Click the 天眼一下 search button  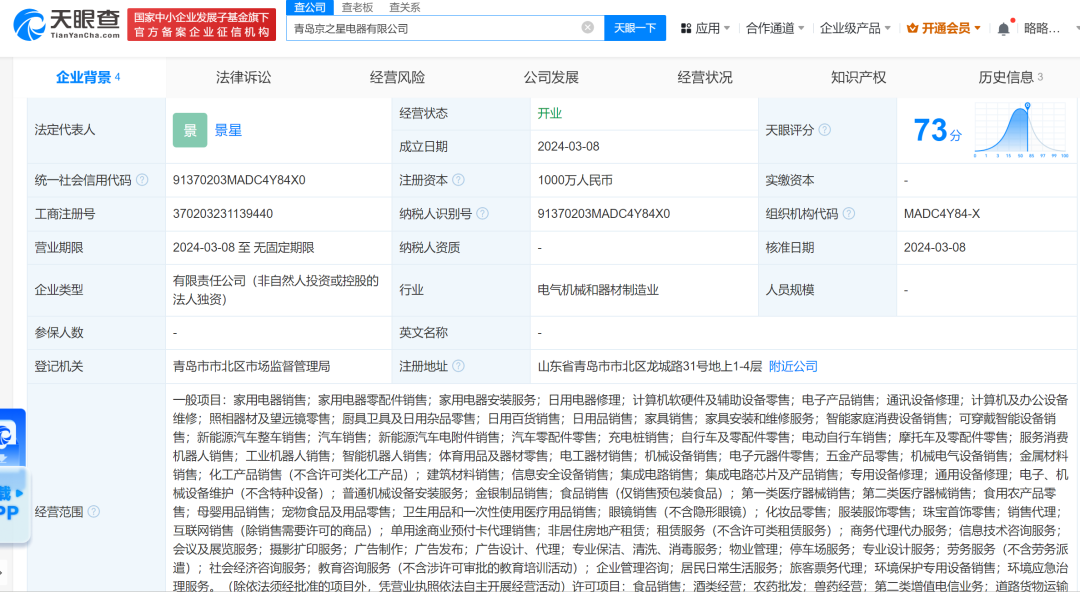(634, 28)
